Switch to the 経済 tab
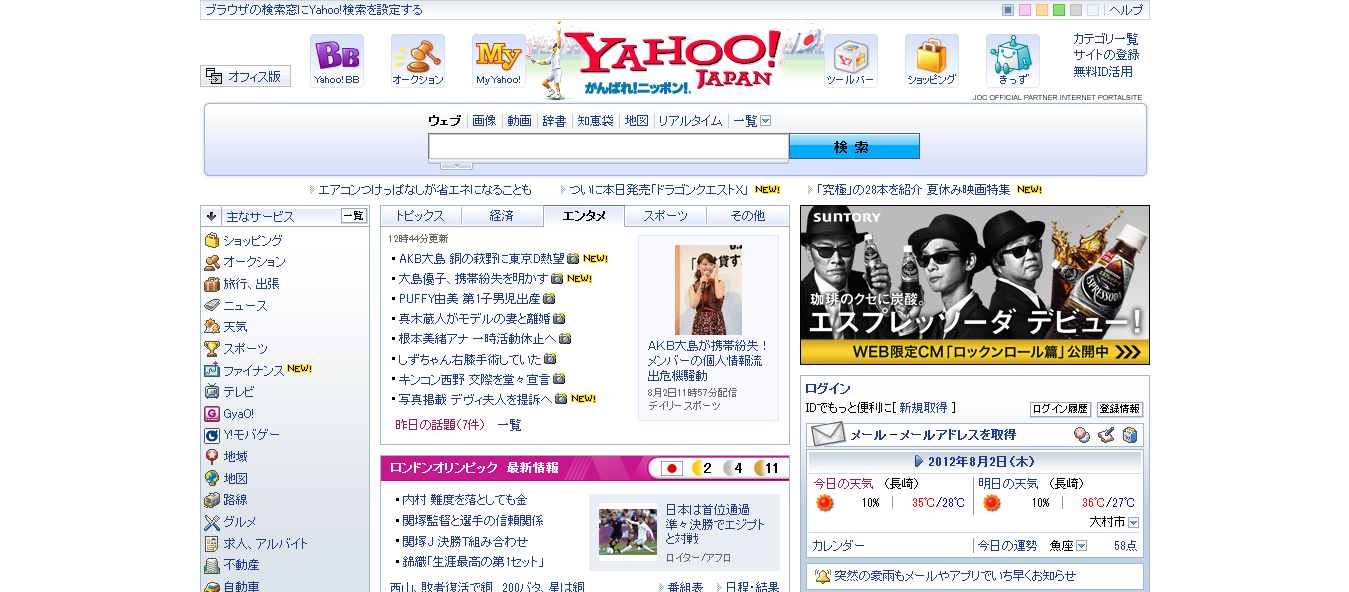 [502, 216]
